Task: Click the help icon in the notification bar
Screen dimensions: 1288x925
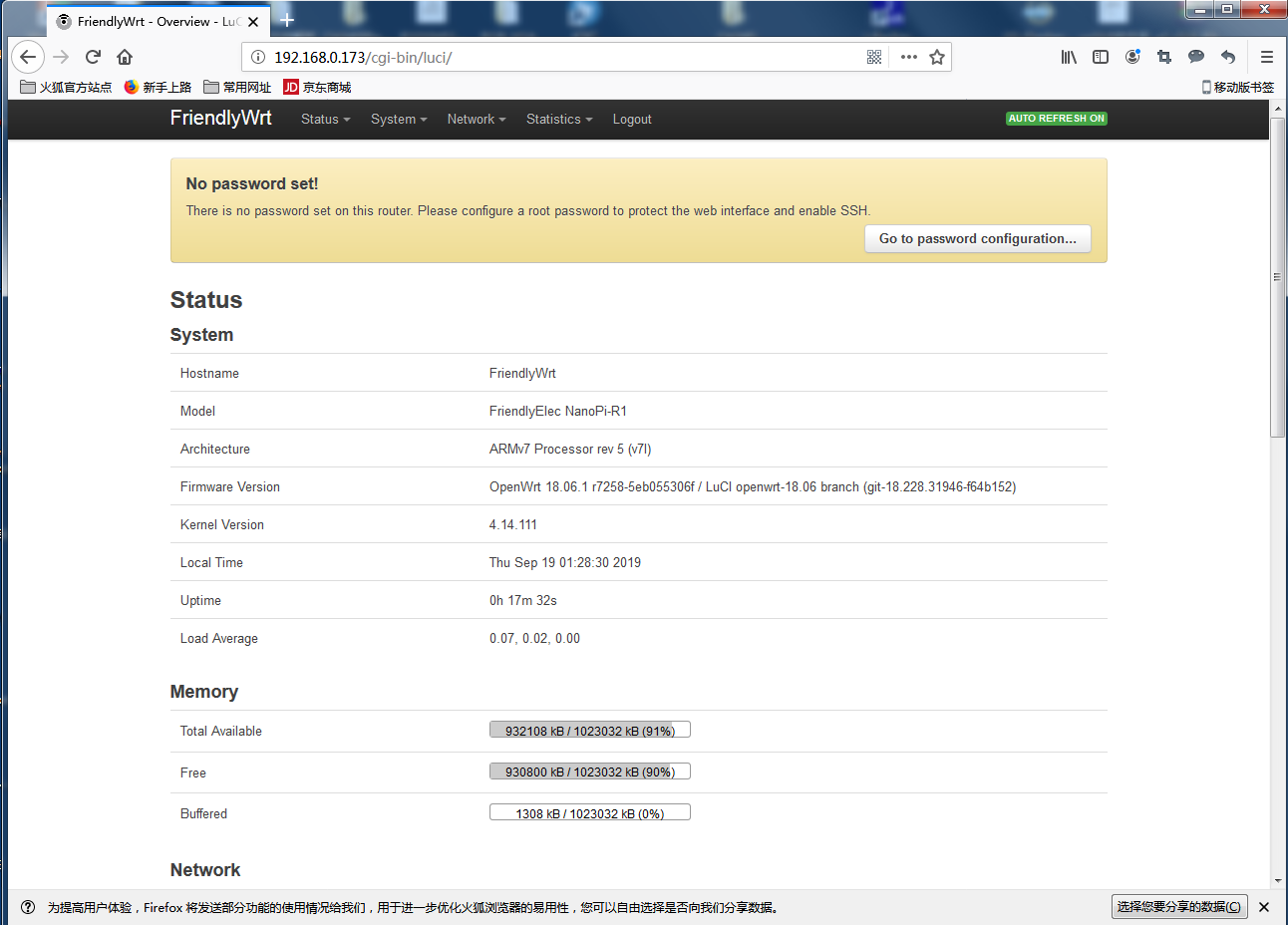Action: point(28,907)
